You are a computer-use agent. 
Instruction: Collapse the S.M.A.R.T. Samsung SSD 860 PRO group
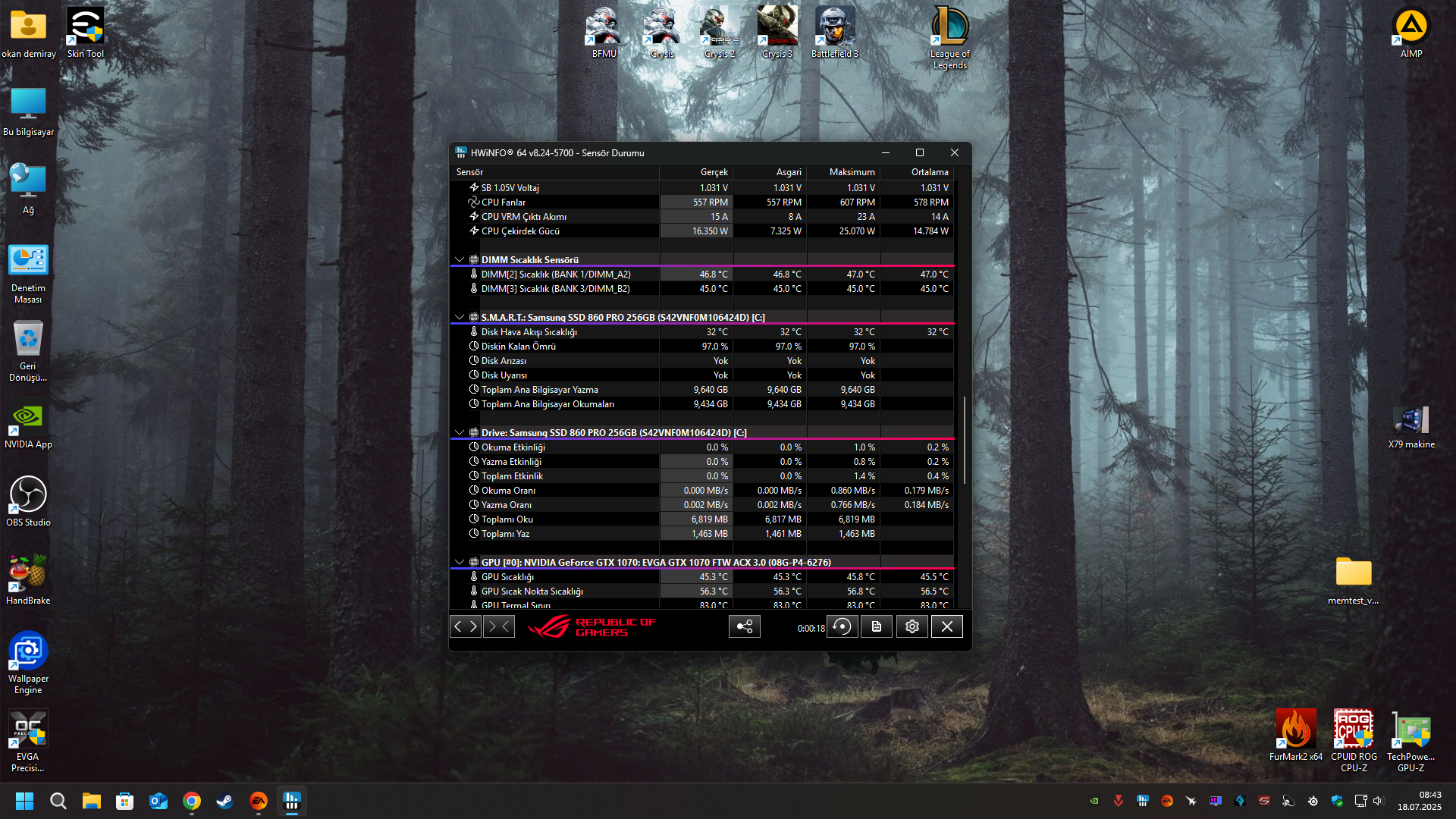click(x=459, y=317)
